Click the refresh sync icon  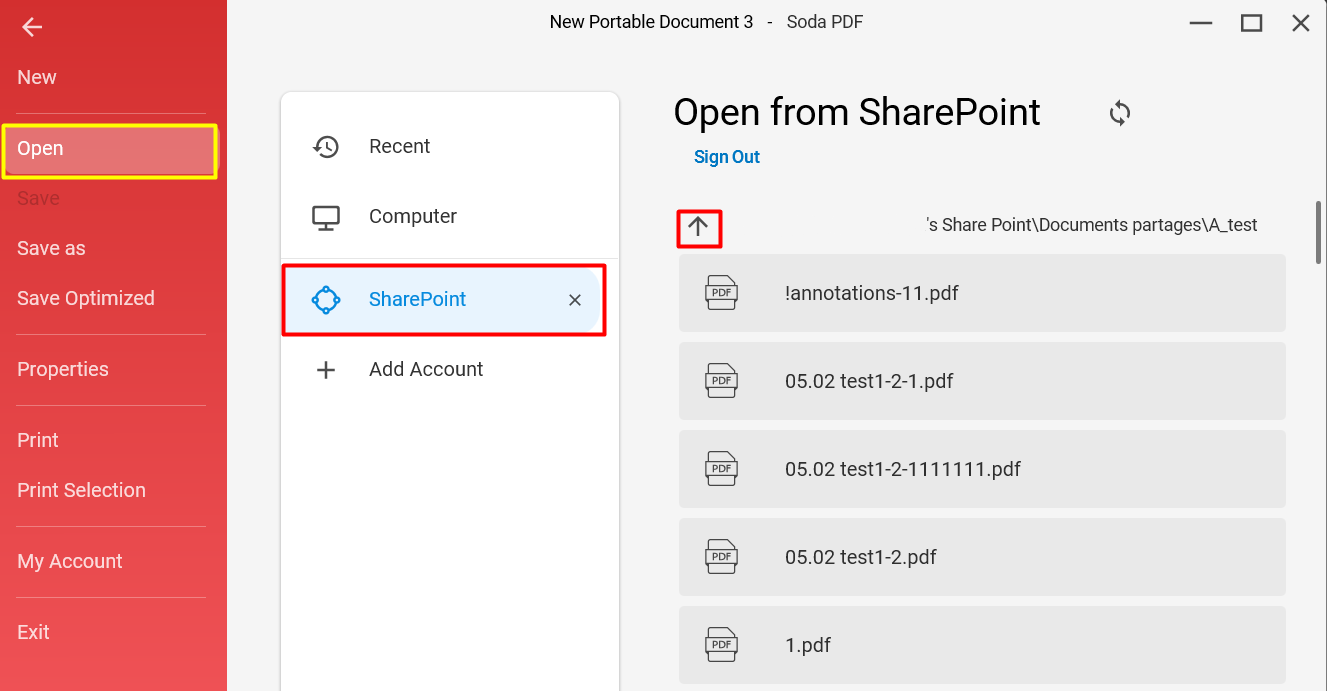1120,113
